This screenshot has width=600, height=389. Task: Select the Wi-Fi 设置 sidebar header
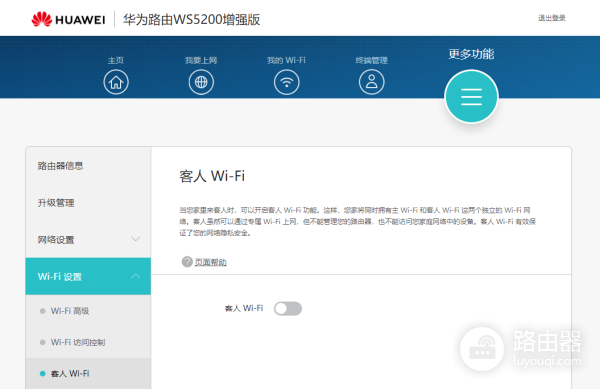click(x=88, y=276)
